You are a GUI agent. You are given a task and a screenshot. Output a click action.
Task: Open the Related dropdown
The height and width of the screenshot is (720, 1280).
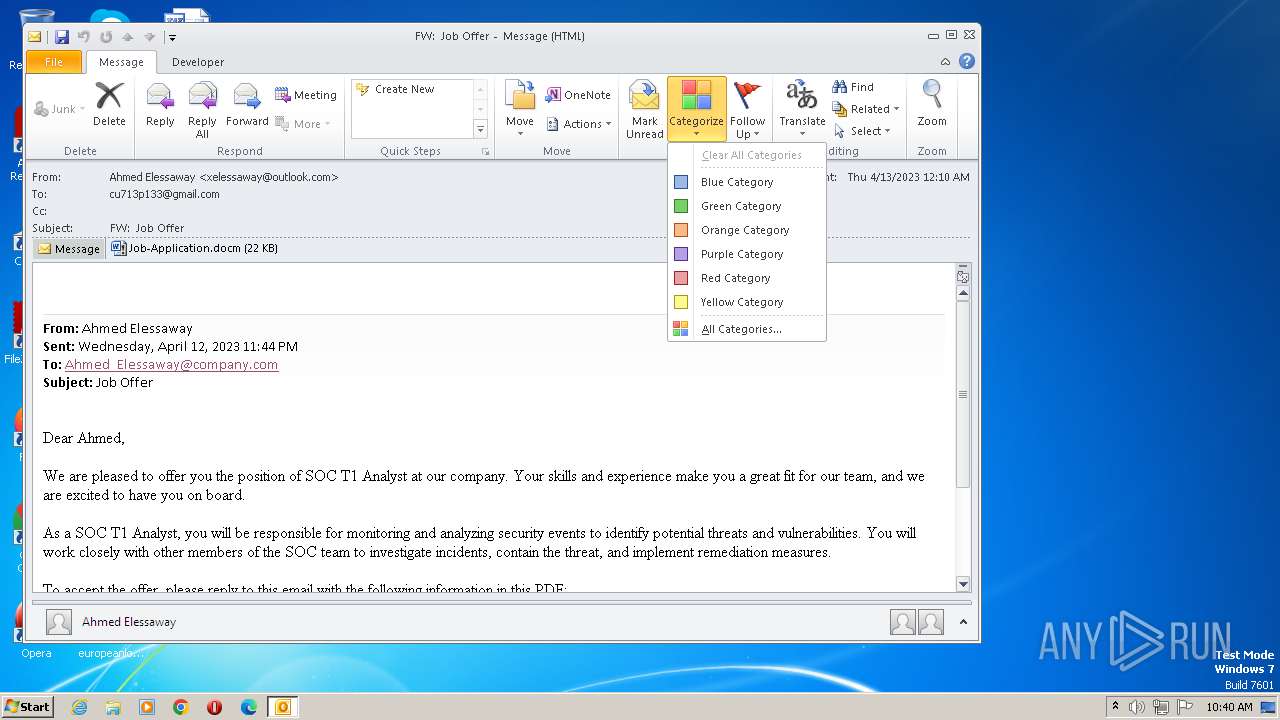click(x=866, y=109)
